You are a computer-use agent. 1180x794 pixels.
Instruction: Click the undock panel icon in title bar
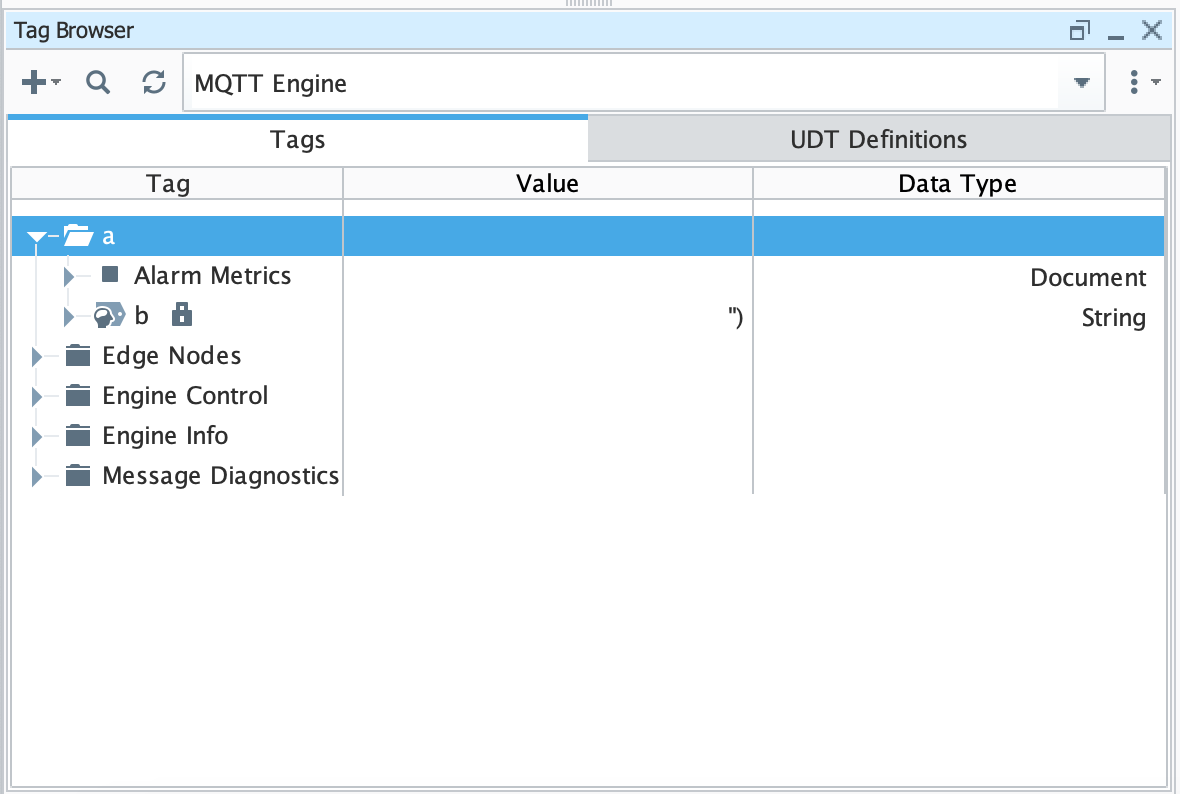click(x=1079, y=31)
